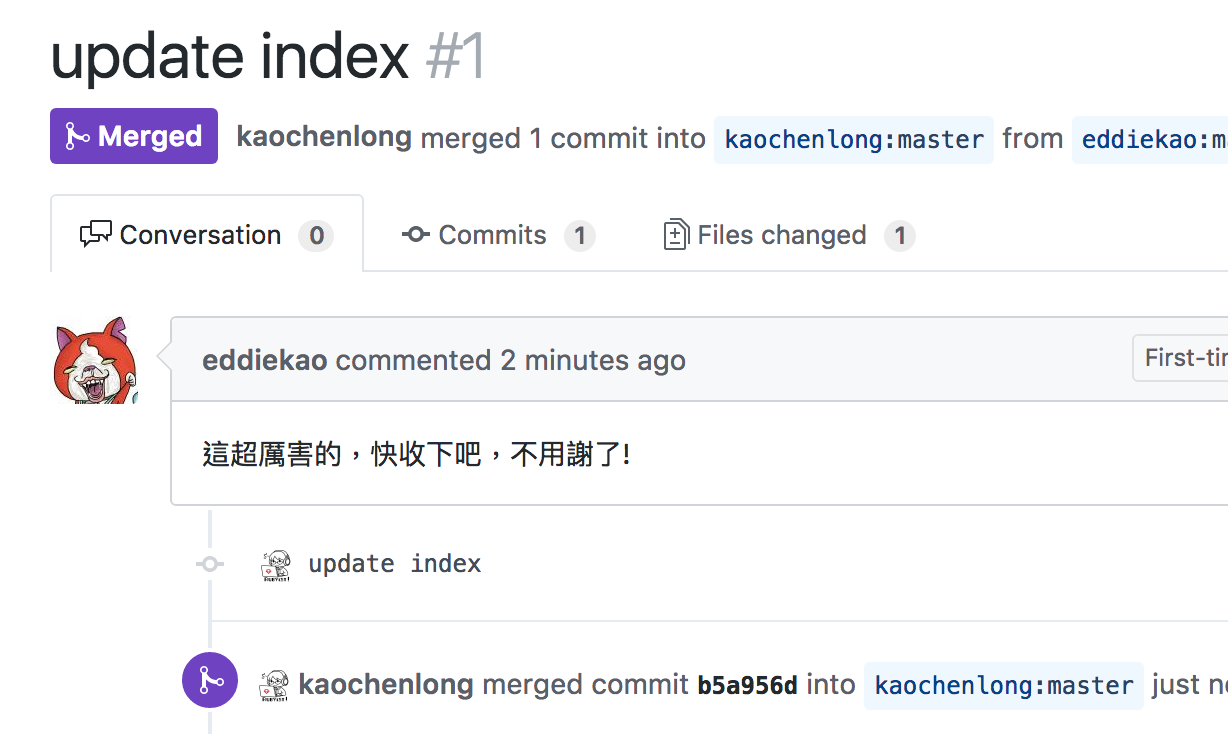This screenshot has height=734, width=1228.
Task: Open kaochenlong's profile link
Action: [x=323, y=138]
